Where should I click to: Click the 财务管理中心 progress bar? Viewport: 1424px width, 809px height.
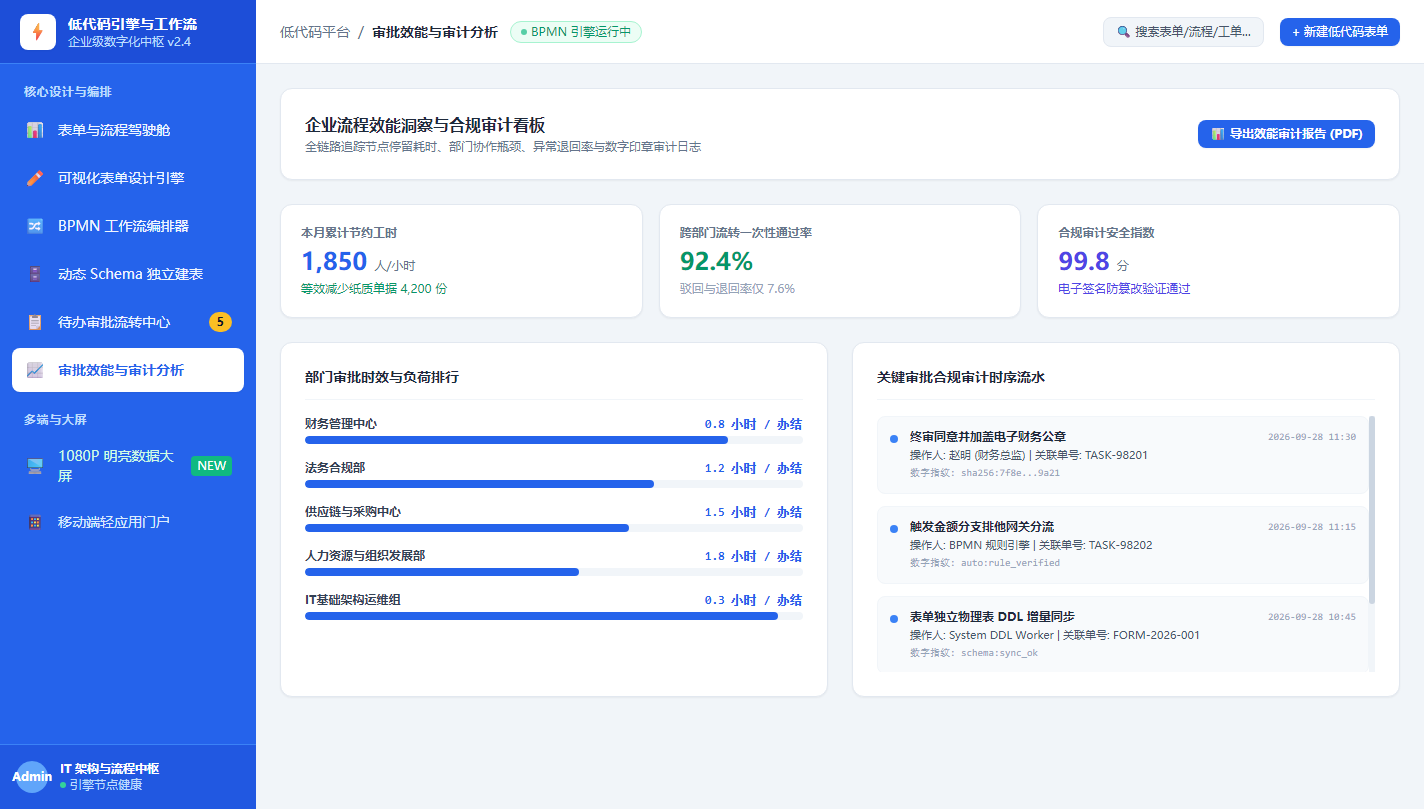point(554,440)
